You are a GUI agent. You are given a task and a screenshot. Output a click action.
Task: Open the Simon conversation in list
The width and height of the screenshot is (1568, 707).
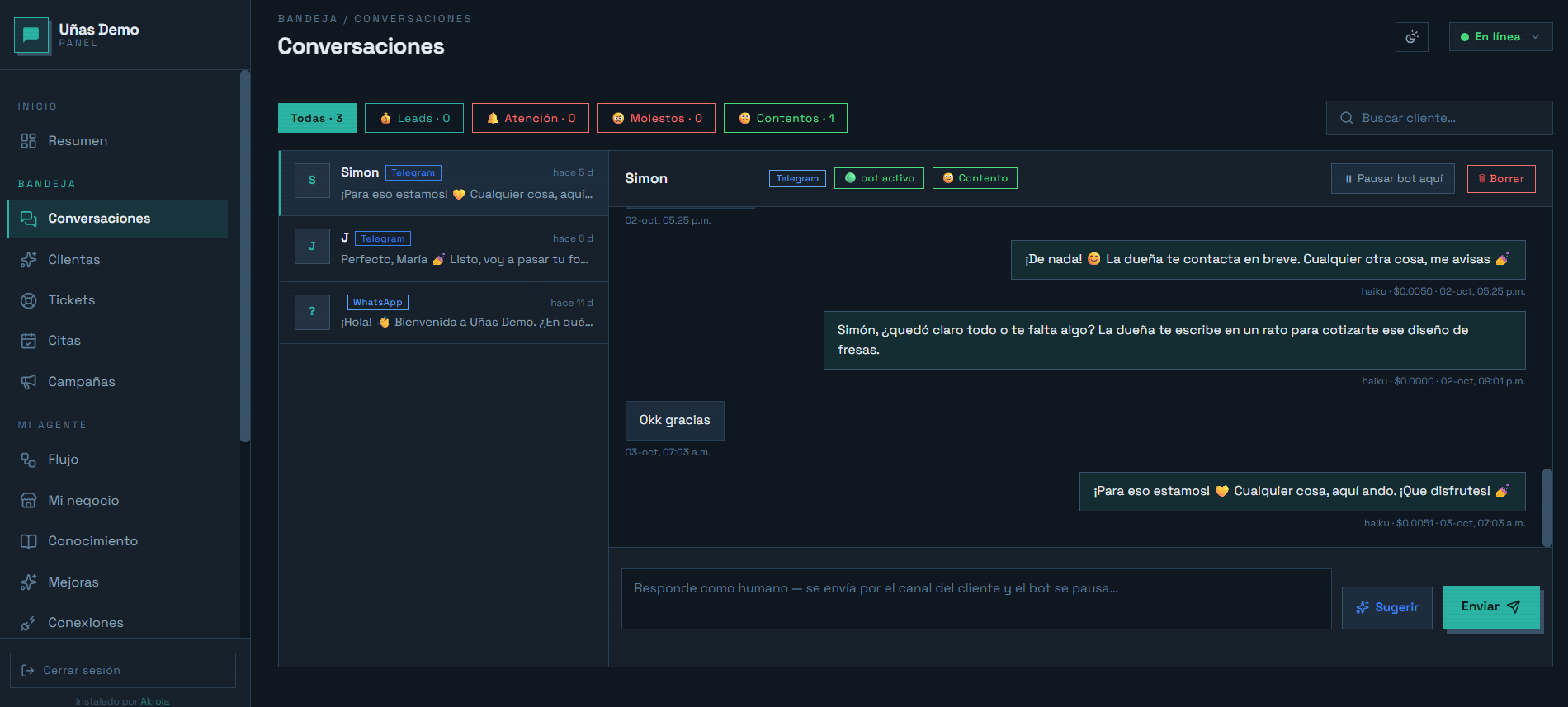(444, 183)
